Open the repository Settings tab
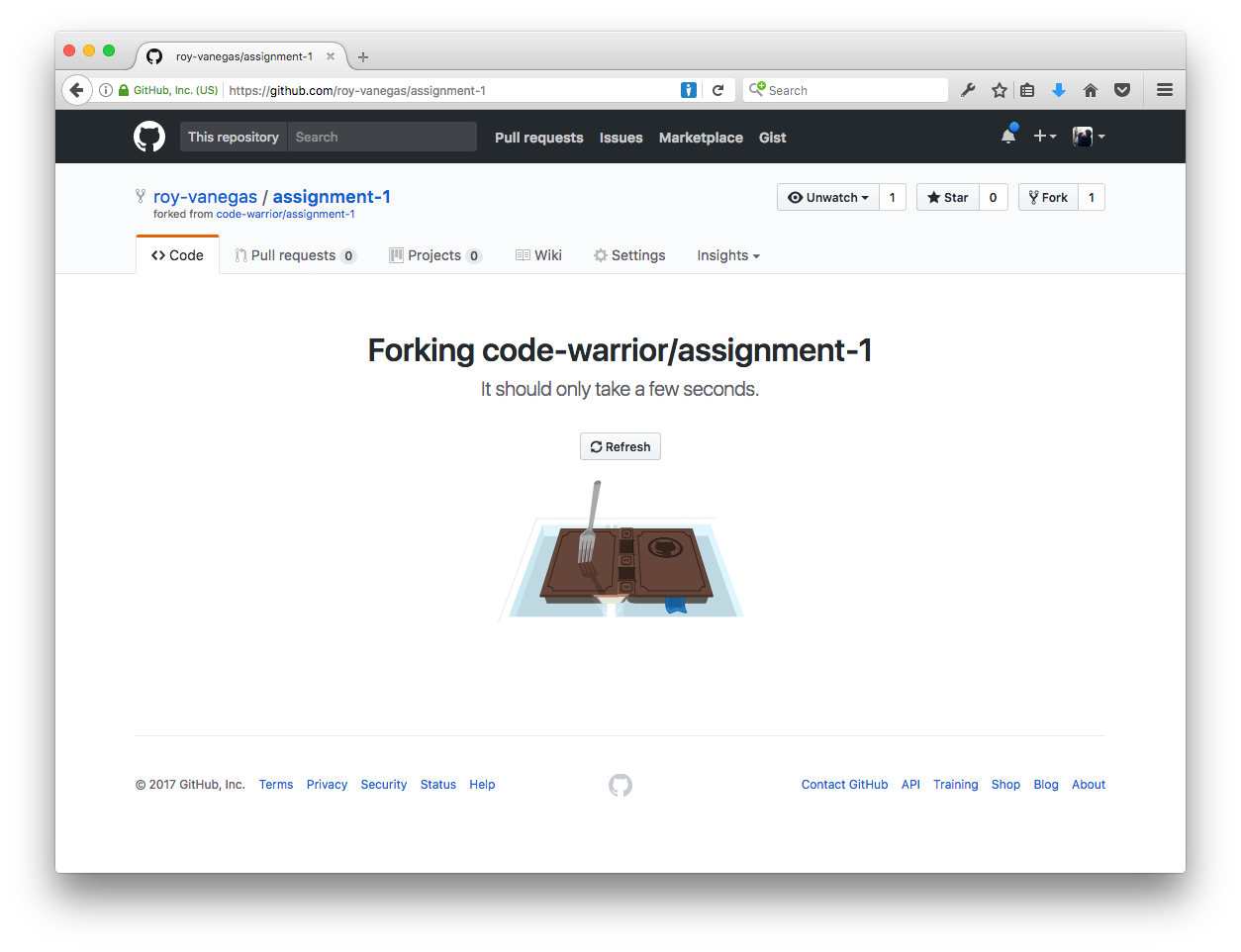This screenshot has height=952, width=1241. pyautogui.click(x=629, y=255)
